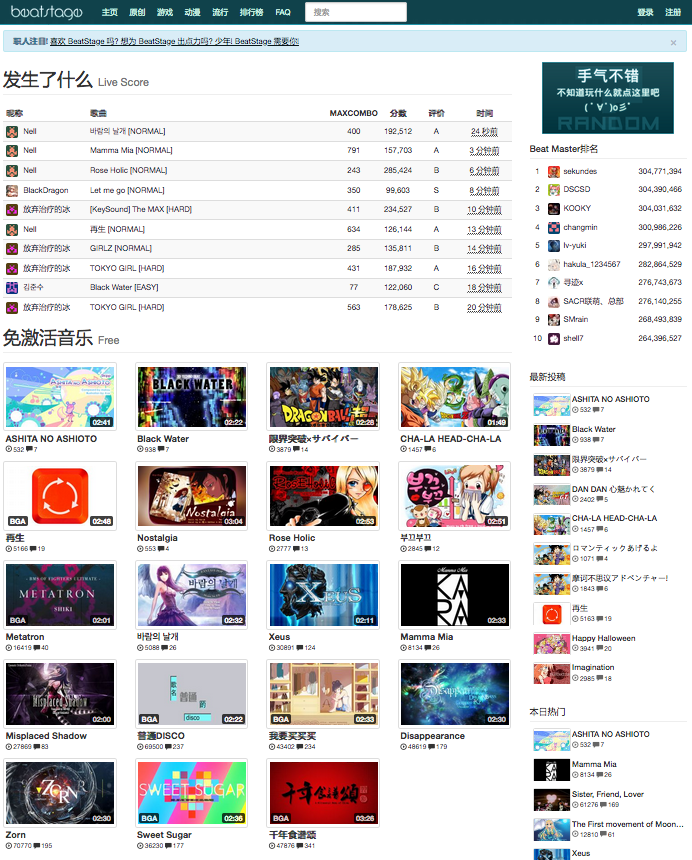The image size is (692, 860).
Task: Open 限界突破×サバイバー Dragon Ball thumbnail
Action: (323, 397)
